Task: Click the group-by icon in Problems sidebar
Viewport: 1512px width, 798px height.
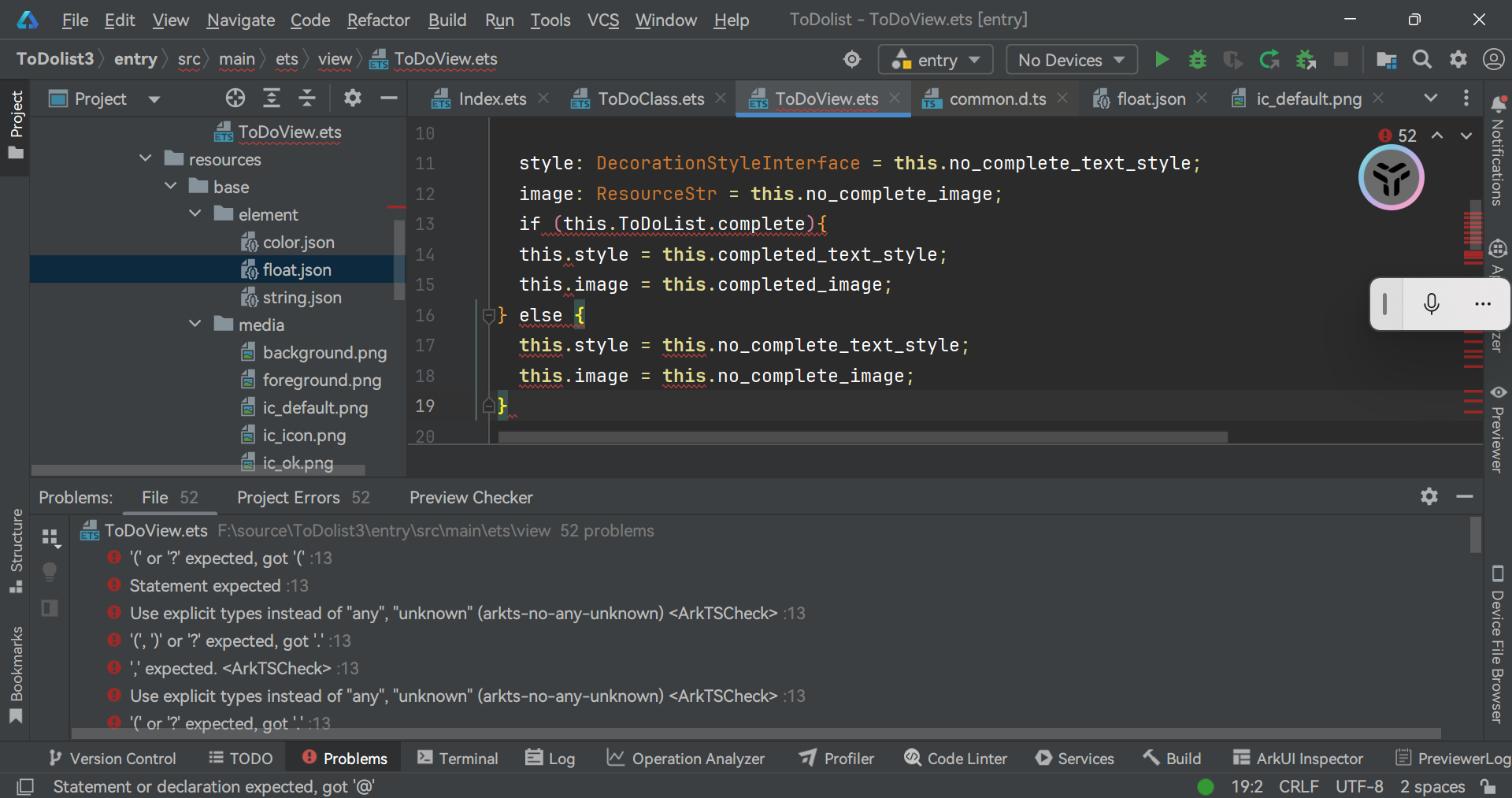Action: [50, 538]
